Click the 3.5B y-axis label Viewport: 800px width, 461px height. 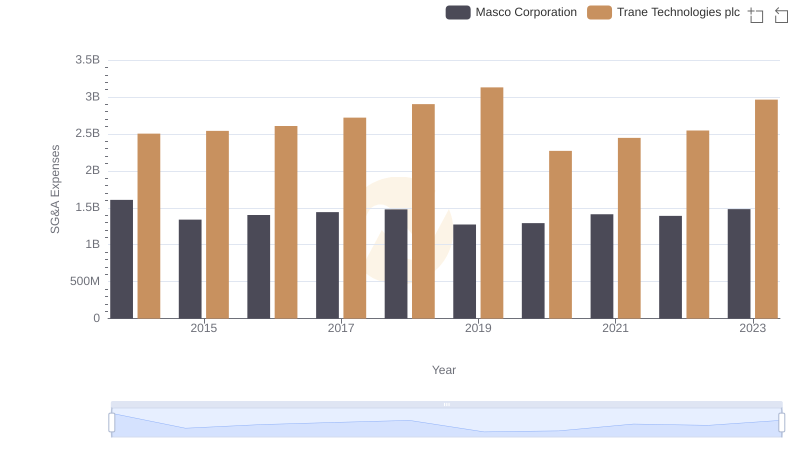click(x=87, y=60)
